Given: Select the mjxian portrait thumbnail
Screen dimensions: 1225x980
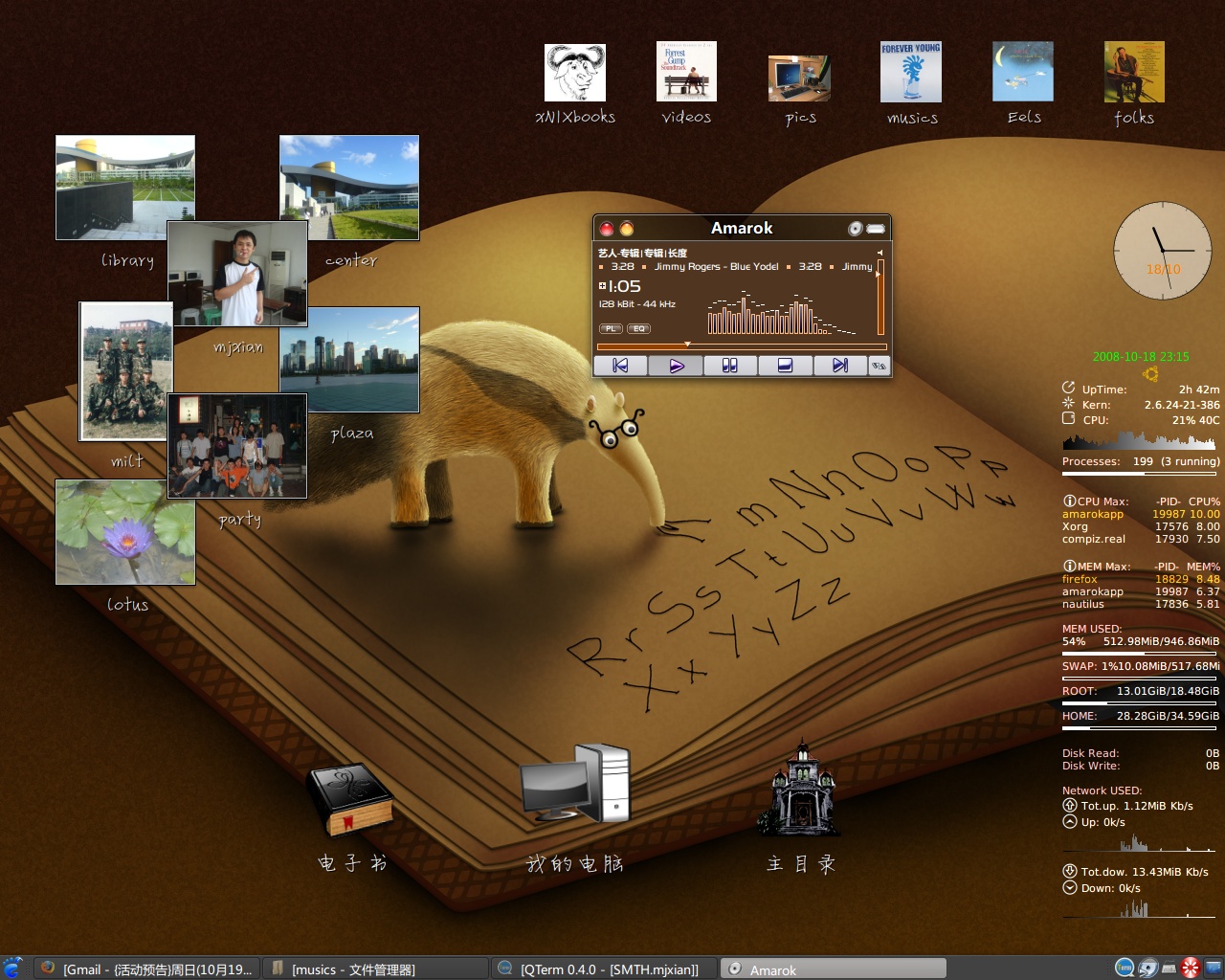Looking at the screenshot, I should 237,274.
